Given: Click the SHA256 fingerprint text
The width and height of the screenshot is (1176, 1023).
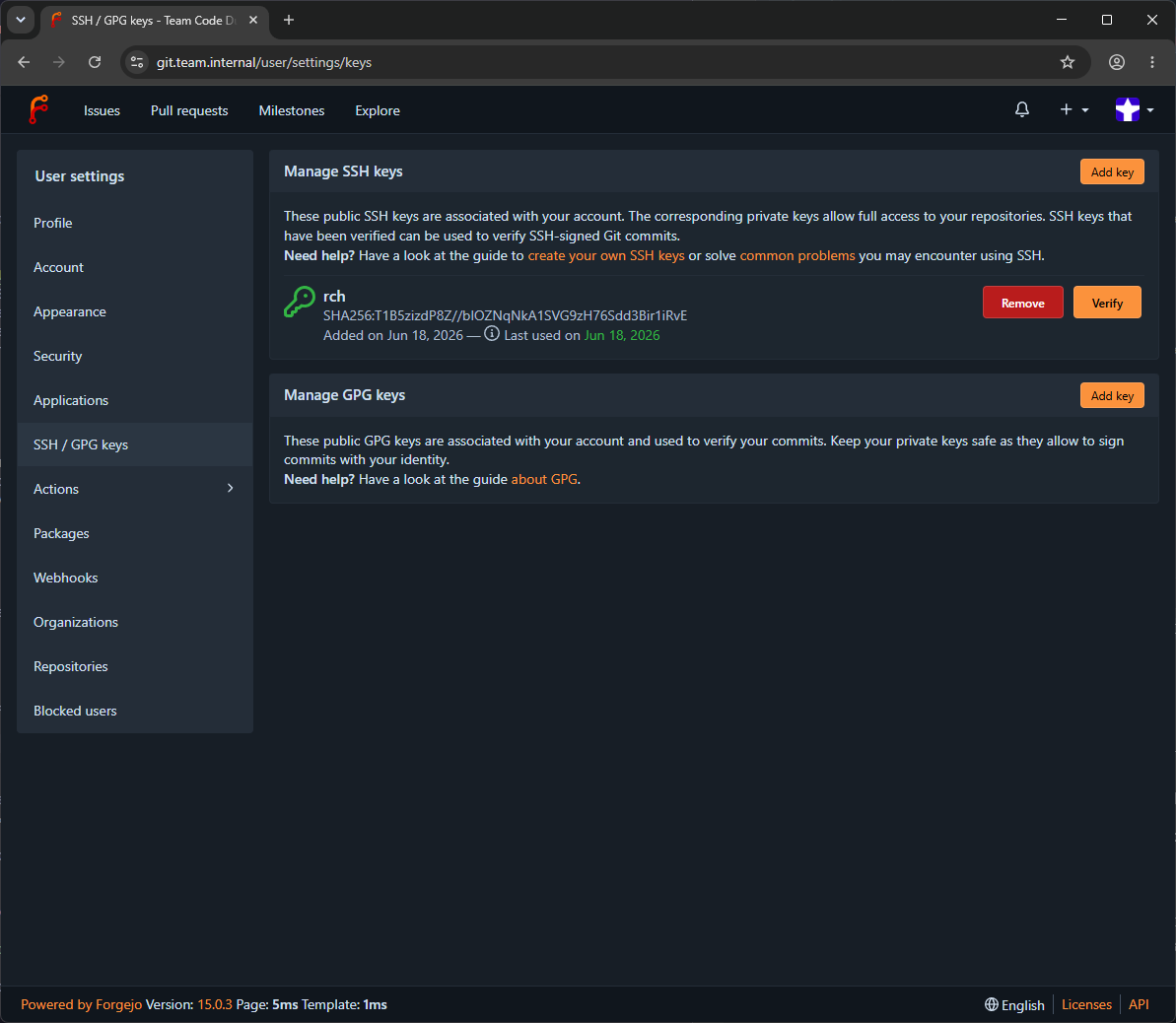Looking at the screenshot, I should tap(505, 315).
